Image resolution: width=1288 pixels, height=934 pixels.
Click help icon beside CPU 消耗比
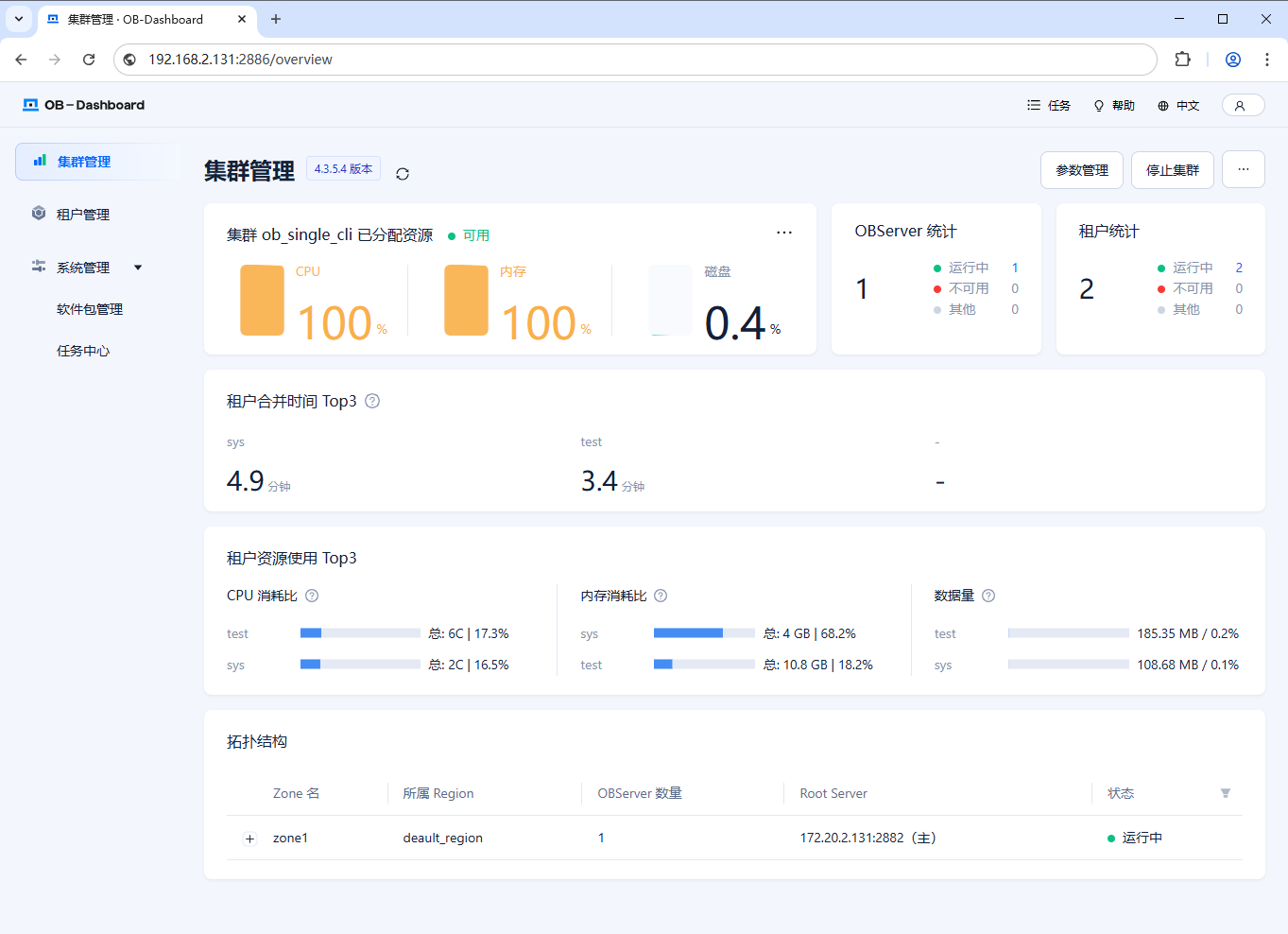(312, 596)
